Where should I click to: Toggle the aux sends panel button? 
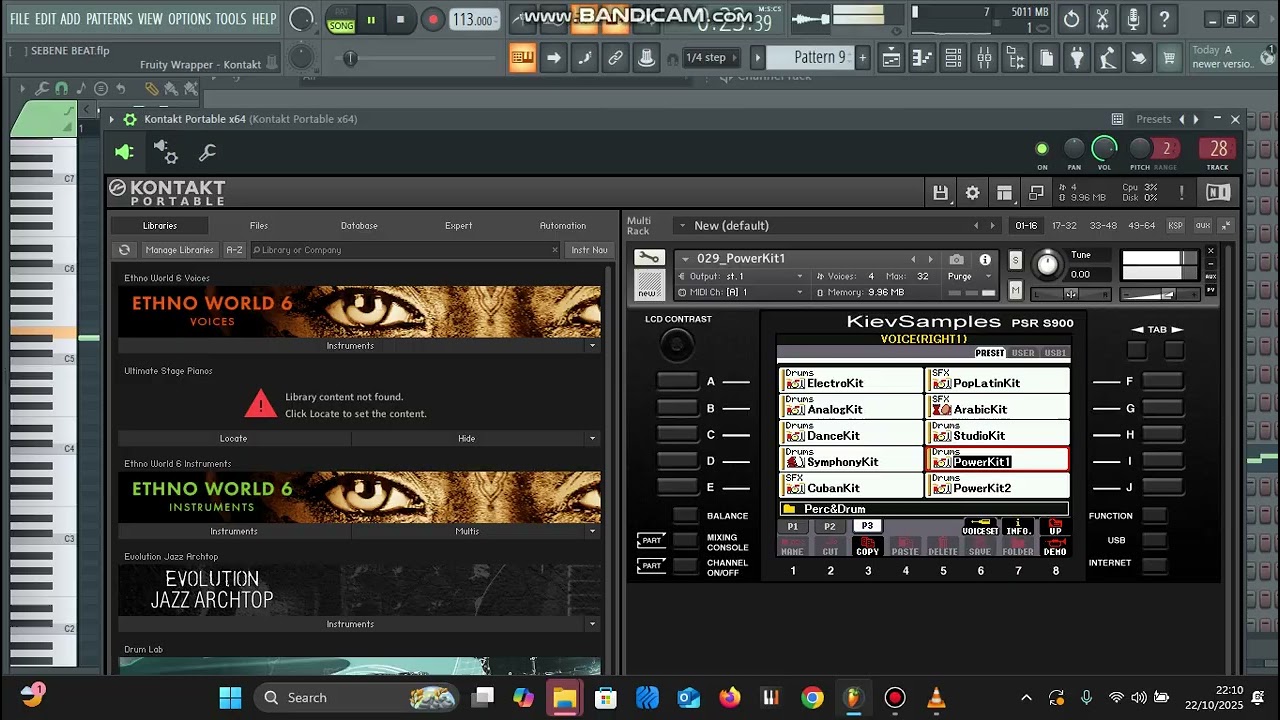coord(1203,225)
